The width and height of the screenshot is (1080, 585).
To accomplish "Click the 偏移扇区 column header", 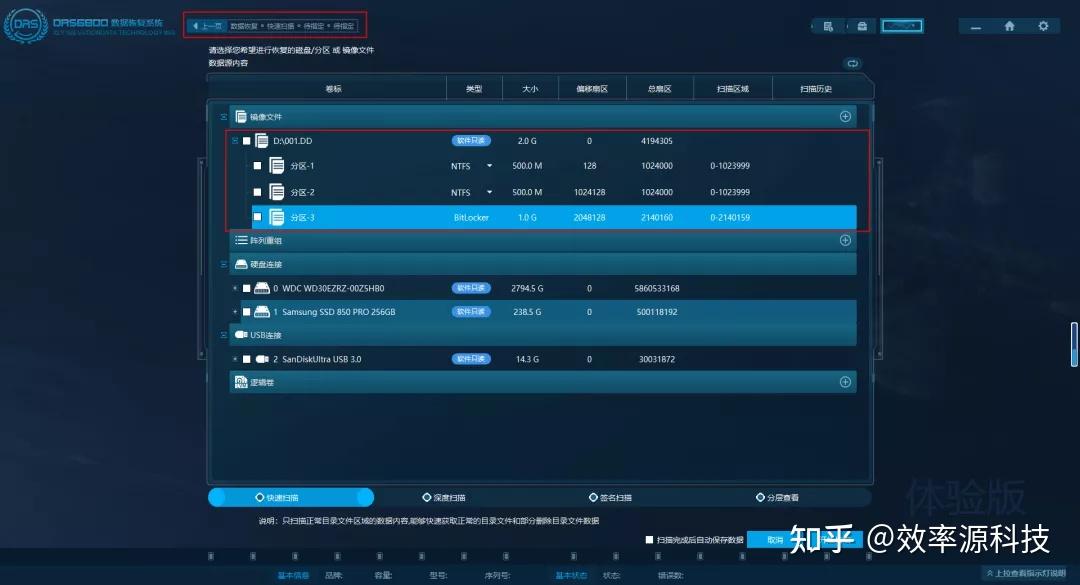I will [592, 89].
